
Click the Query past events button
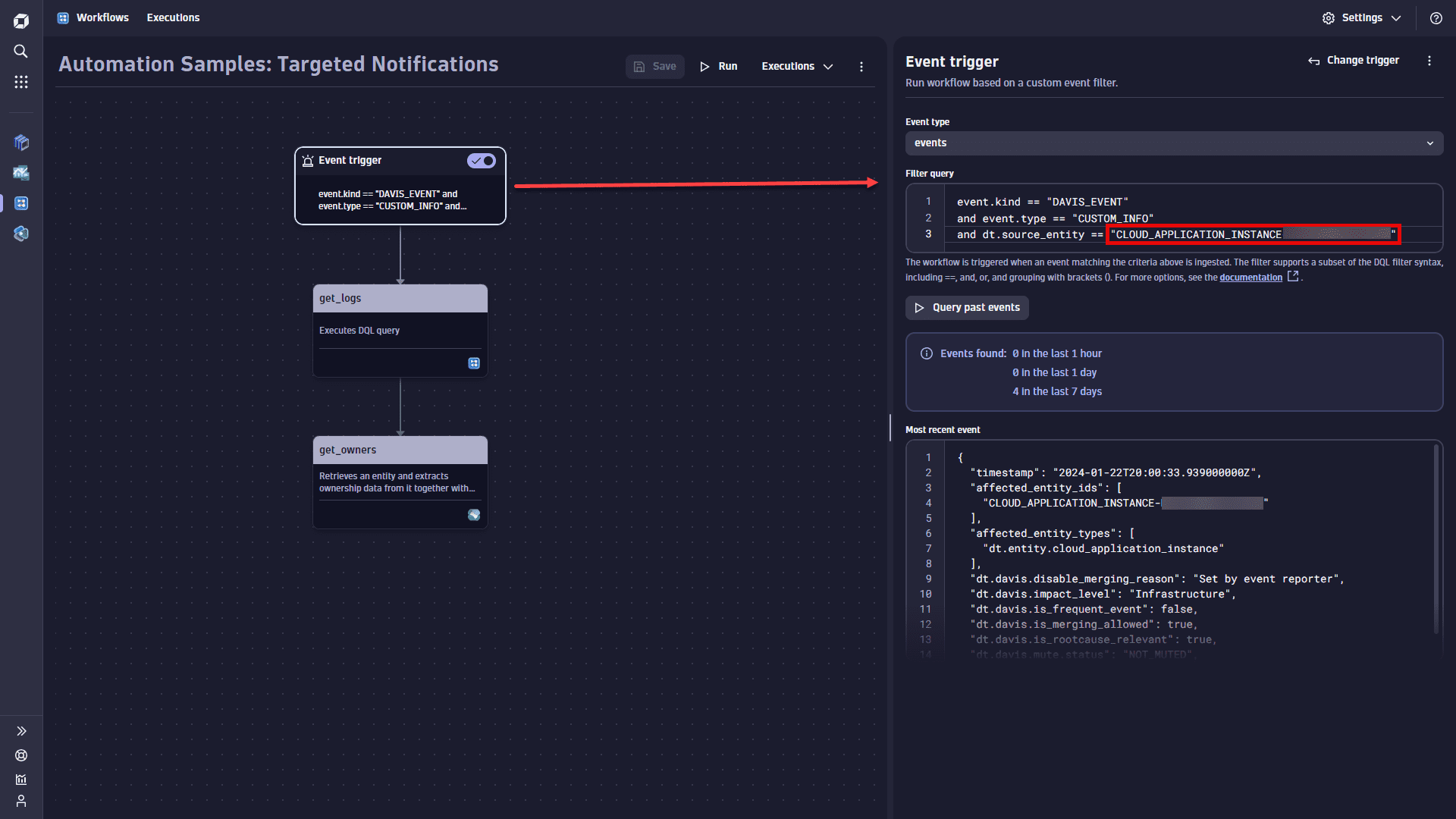click(x=967, y=308)
